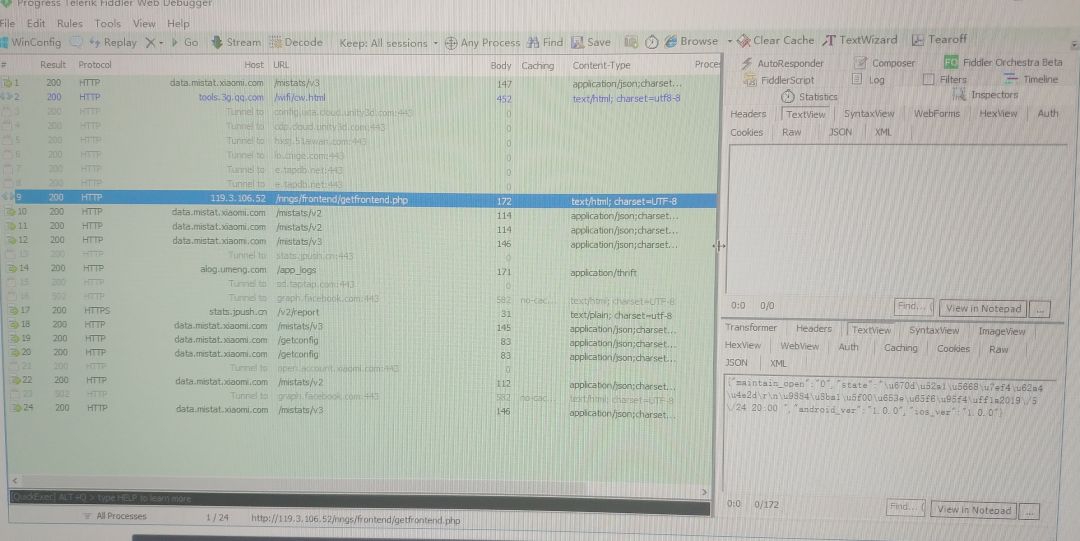Viewport: 1080px width, 541px height.
Task: Open the View menu
Action: pyautogui.click(x=144, y=23)
